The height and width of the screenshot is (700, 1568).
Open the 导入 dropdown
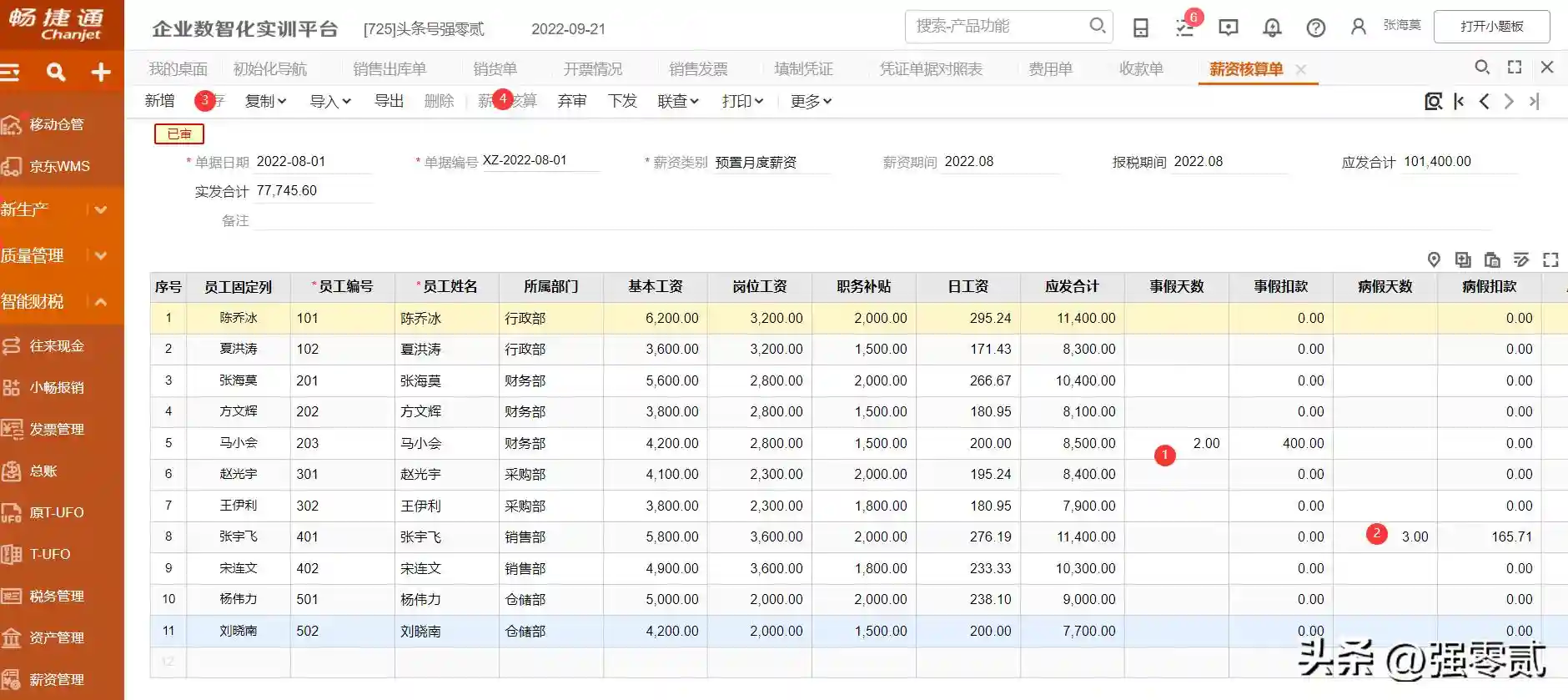[x=330, y=102]
